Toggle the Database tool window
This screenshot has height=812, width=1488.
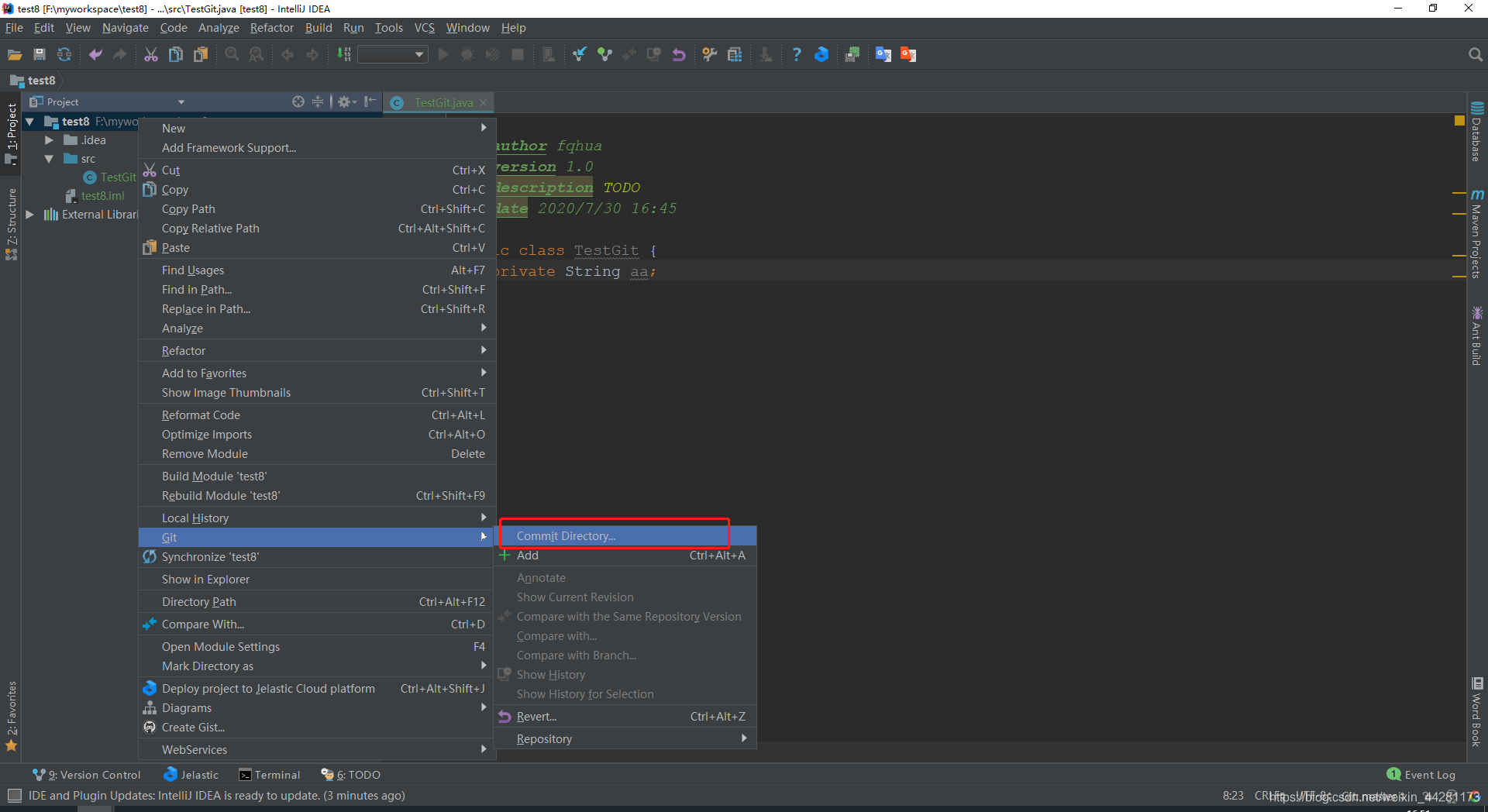click(1477, 131)
